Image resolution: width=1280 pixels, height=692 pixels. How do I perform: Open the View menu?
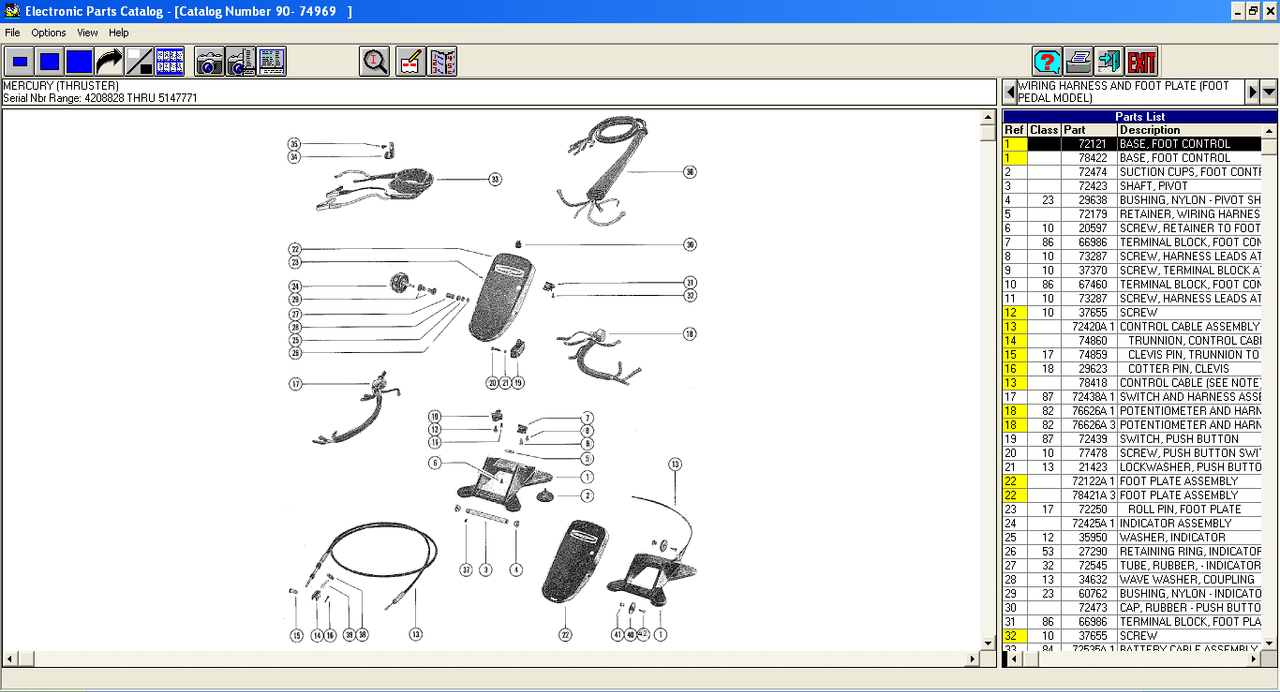[87, 33]
